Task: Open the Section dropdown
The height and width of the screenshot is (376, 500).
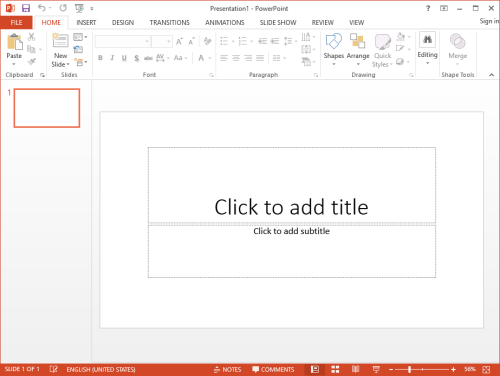Action: pos(80,62)
